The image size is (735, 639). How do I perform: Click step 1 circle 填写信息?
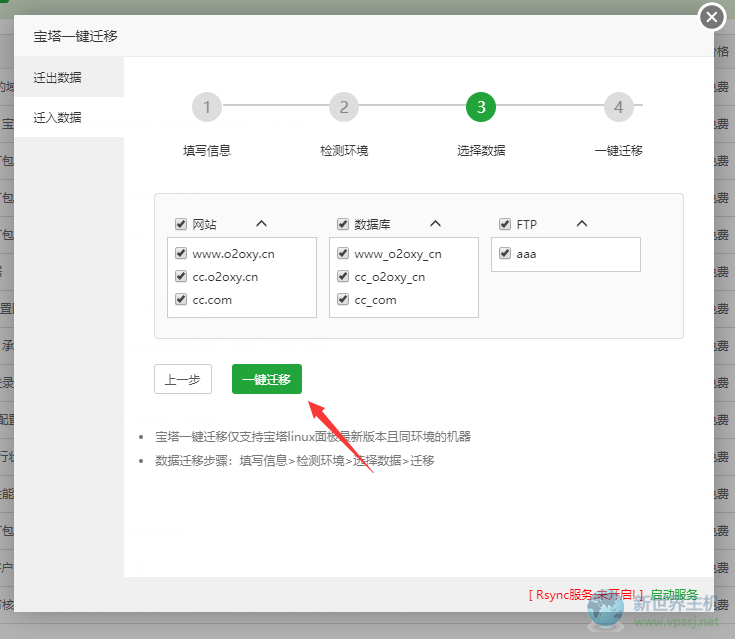pos(207,107)
